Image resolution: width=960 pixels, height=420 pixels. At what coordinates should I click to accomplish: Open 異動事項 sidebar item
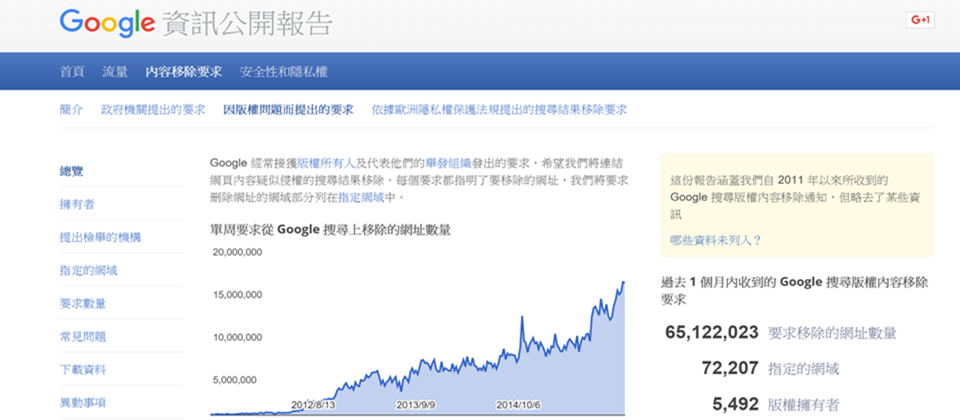(x=83, y=403)
